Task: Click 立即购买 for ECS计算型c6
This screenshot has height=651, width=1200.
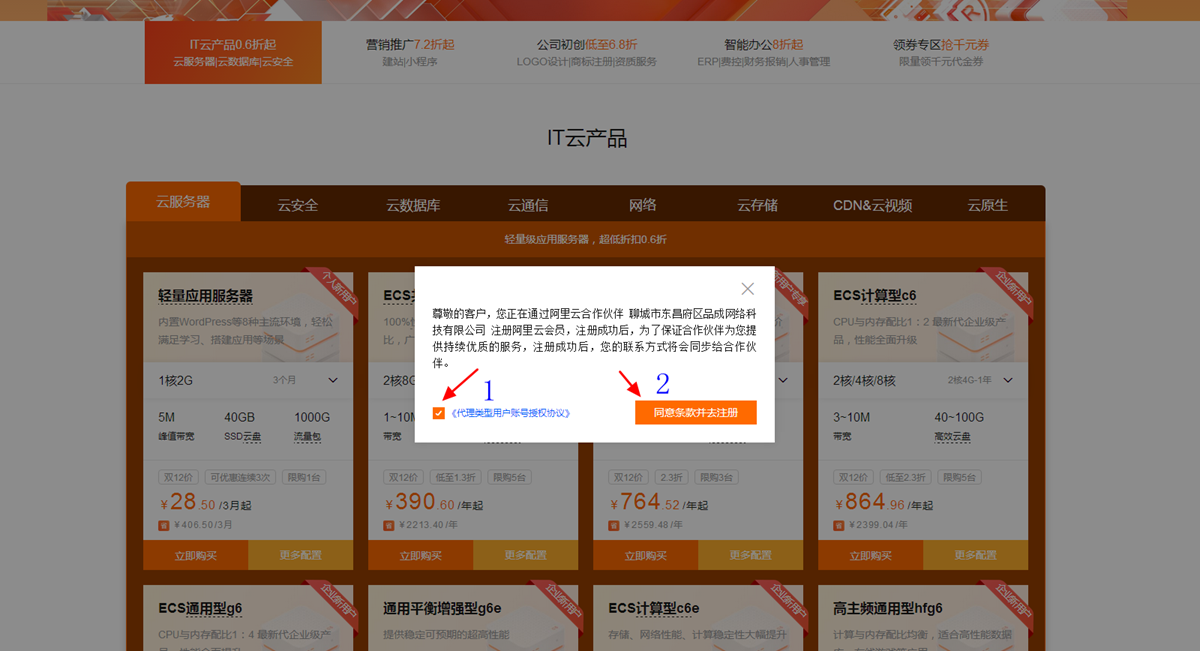Action: 871,555
